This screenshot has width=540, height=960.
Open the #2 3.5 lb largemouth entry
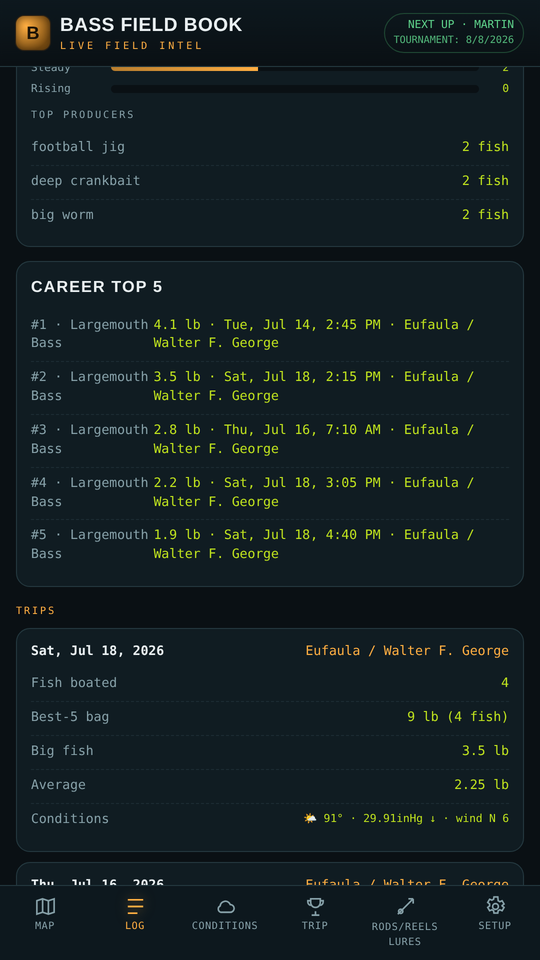[270, 386]
